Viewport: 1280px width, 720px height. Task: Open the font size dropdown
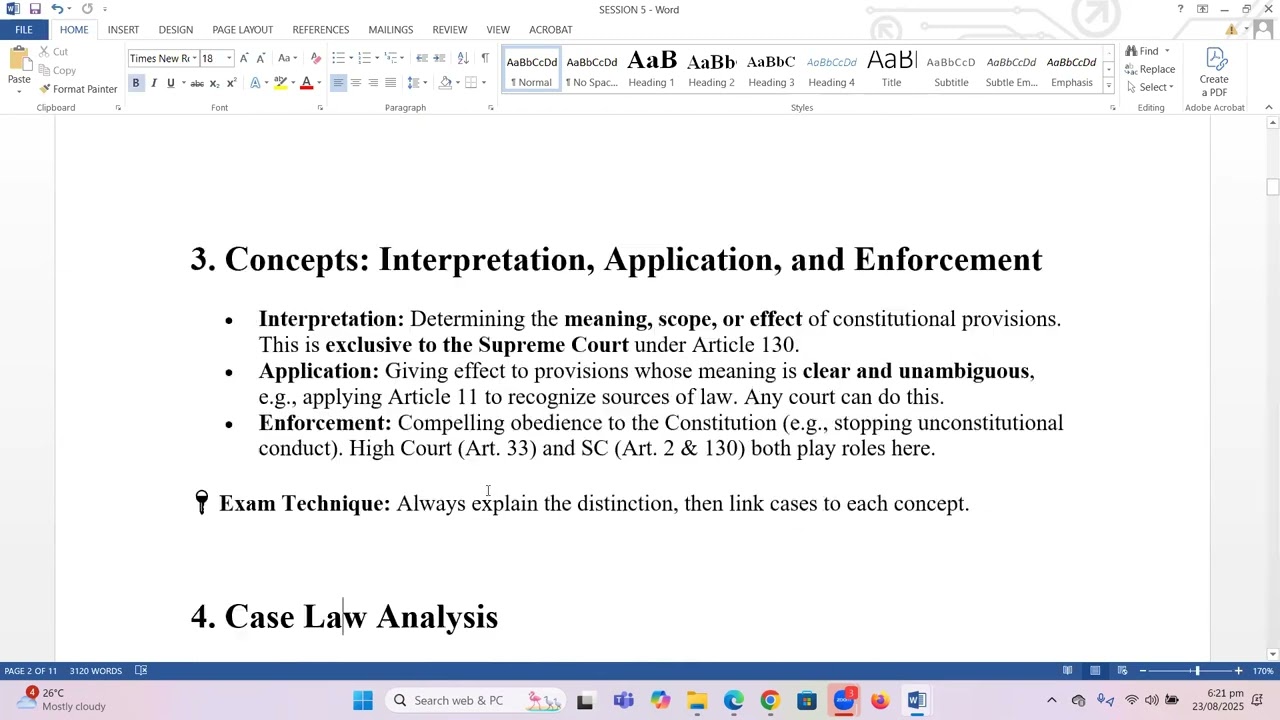coord(229,59)
